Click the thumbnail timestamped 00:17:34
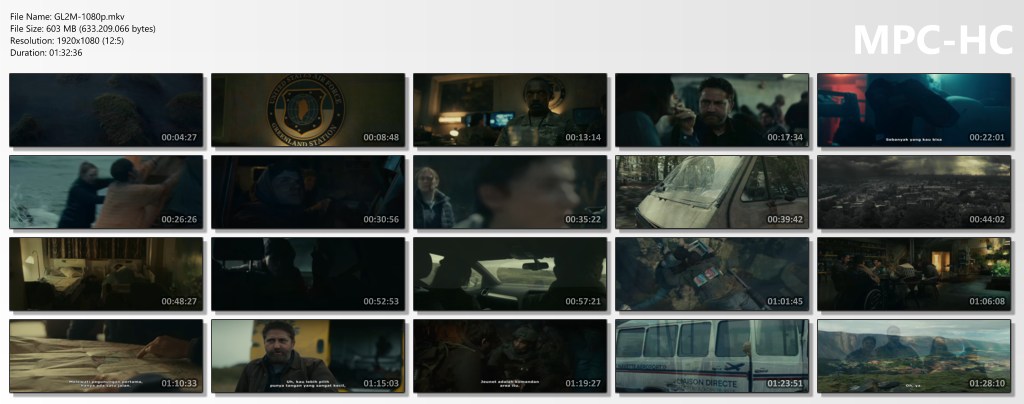 (x=712, y=110)
